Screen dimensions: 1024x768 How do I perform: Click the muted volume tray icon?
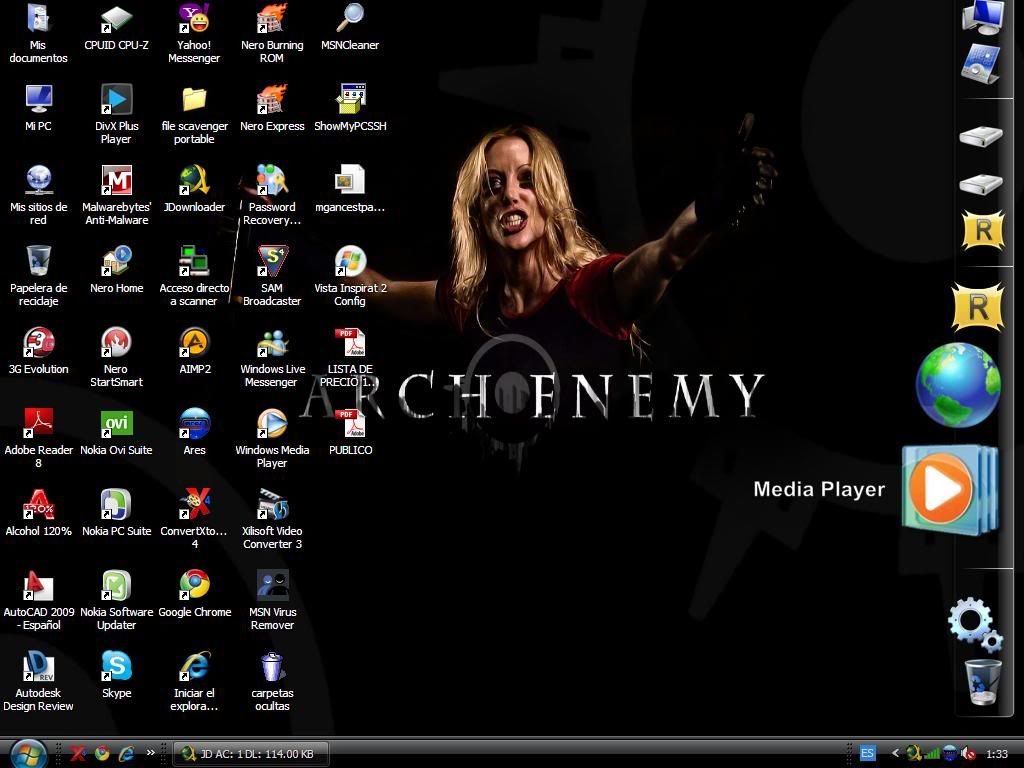click(x=969, y=754)
